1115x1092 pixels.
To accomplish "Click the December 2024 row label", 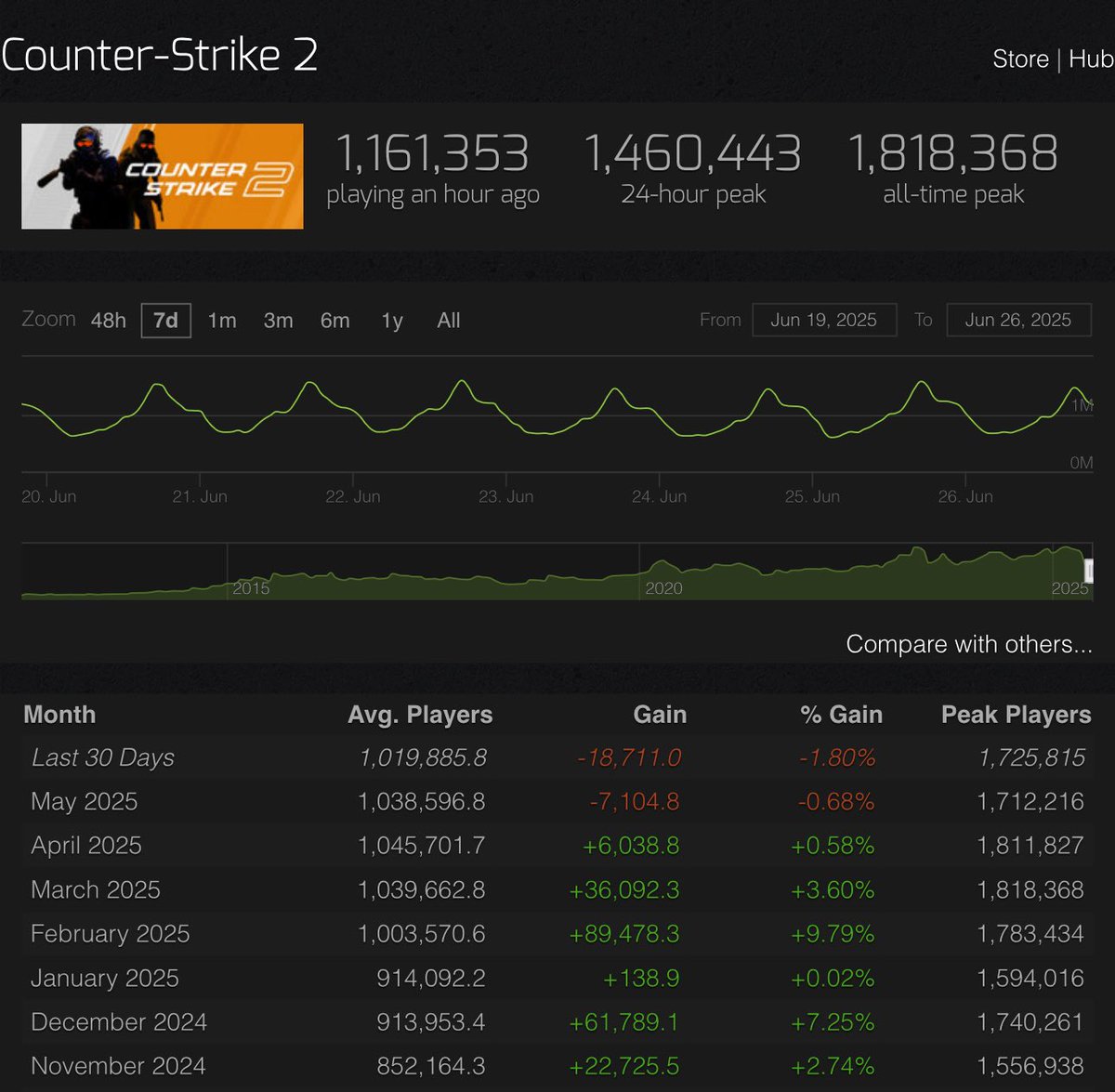I will click(119, 1022).
